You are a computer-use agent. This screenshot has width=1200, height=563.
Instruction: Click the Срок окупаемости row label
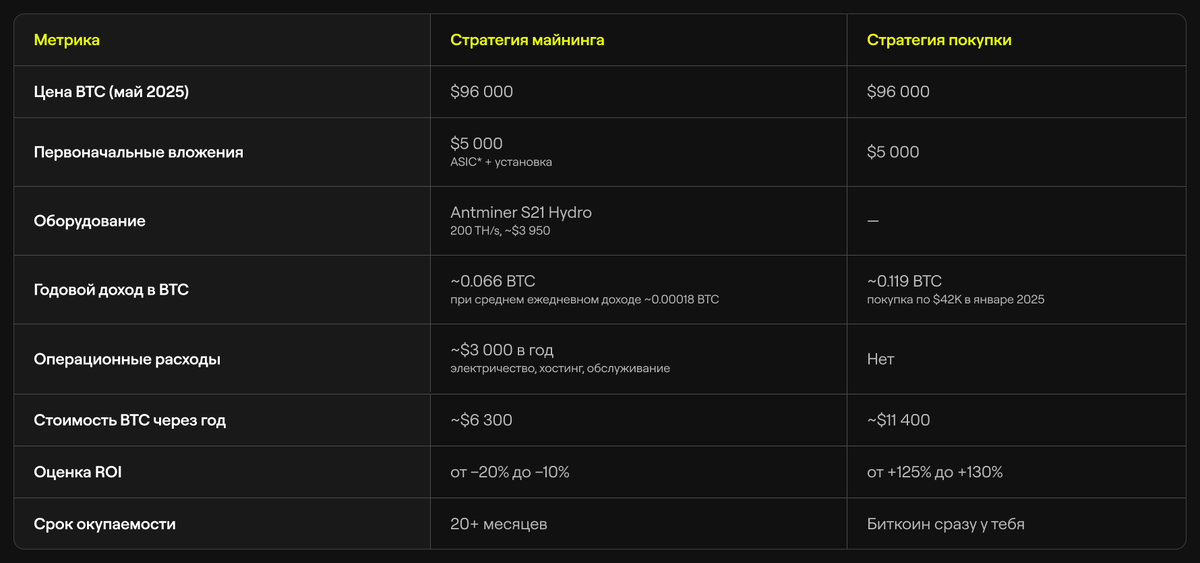pyautogui.click(x=104, y=524)
